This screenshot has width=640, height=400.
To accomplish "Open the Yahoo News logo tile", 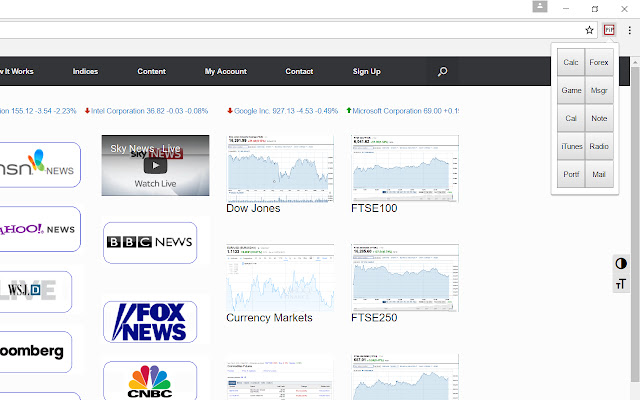I will pos(40,229).
